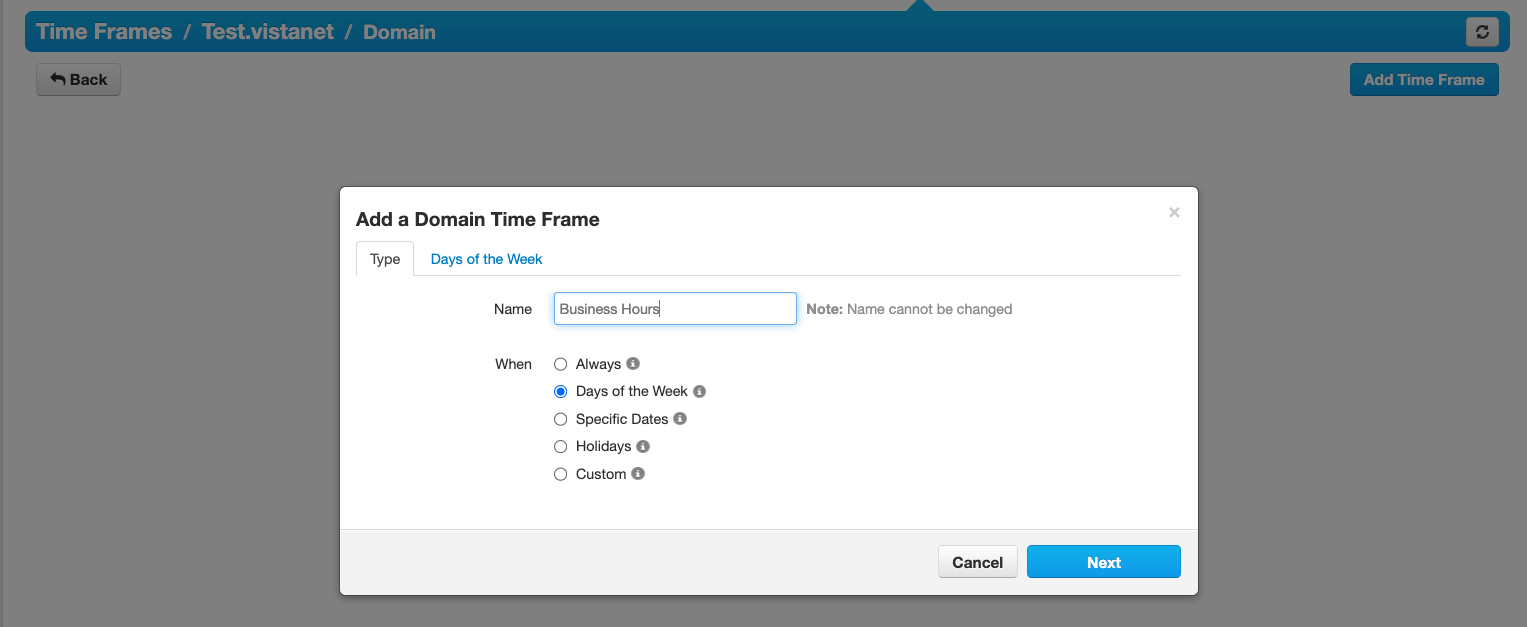Image resolution: width=1527 pixels, height=627 pixels.
Task: Choose the Custom radio option
Action: click(561, 474)
